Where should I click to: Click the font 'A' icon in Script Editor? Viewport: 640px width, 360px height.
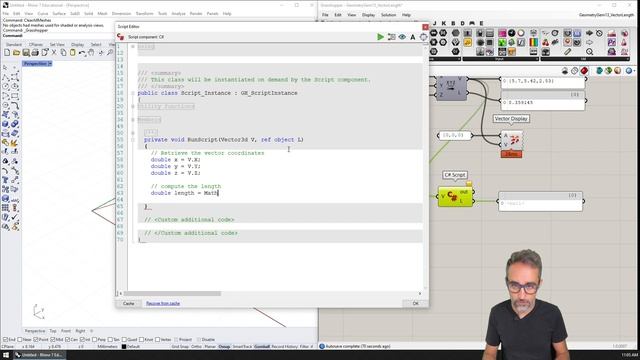tap(413, 37)
